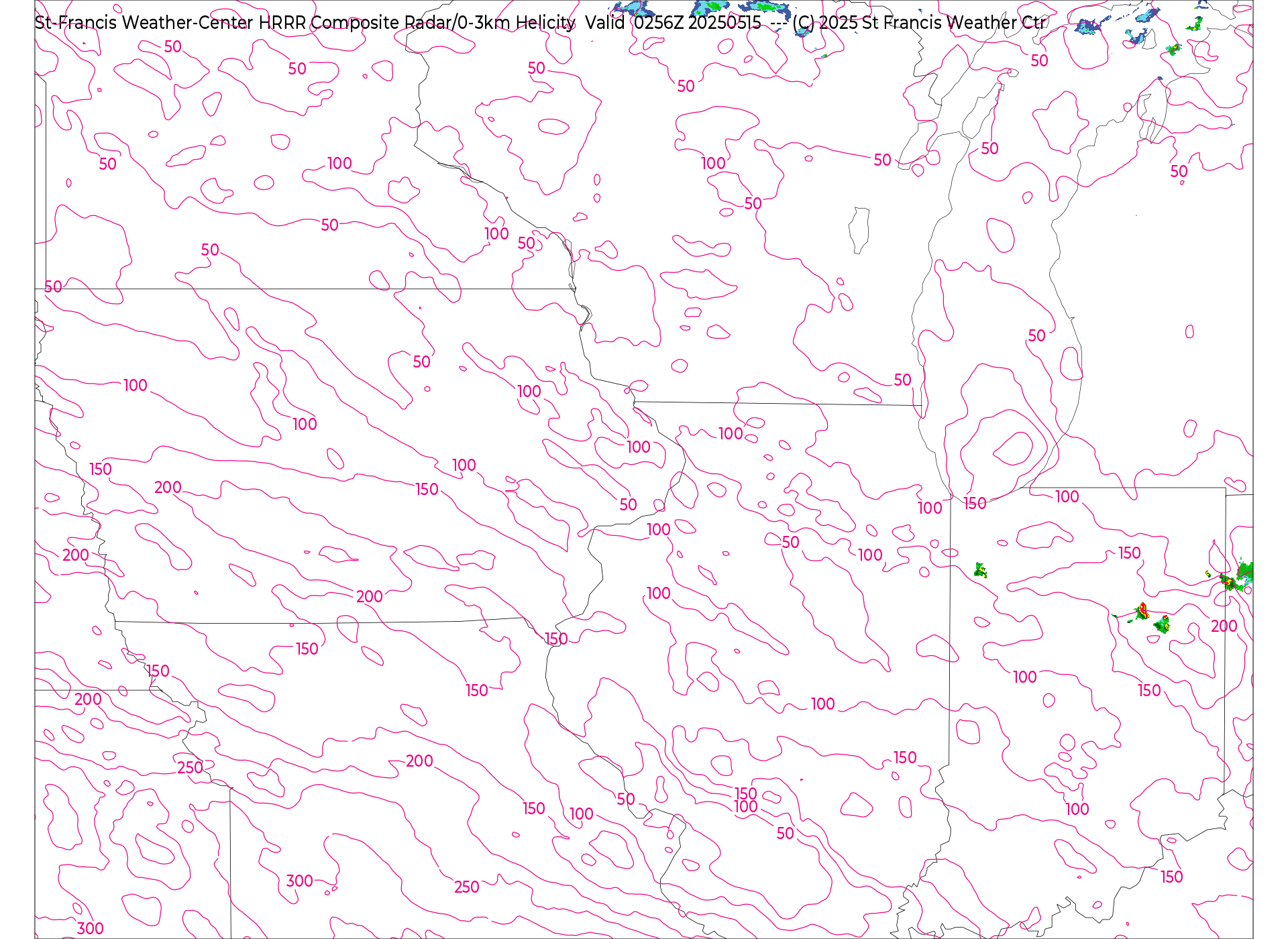Click the 'Valid 0256Z 20250515' timestamp text
The image size is (1288, 939).
click(673, 23)
